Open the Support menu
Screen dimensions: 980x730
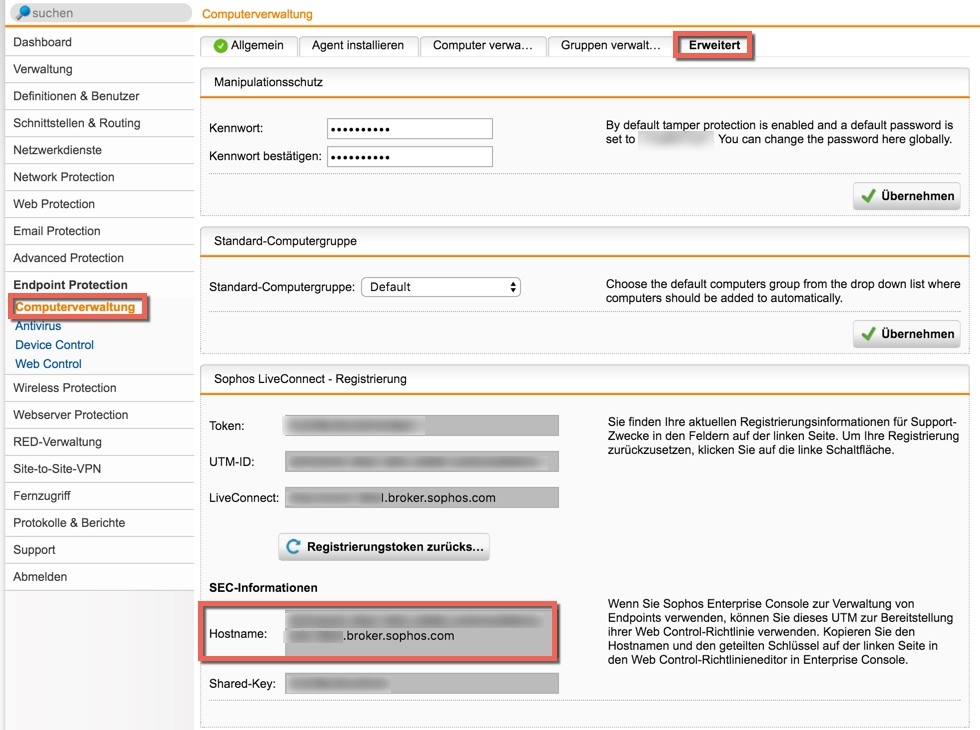[99, 549]
